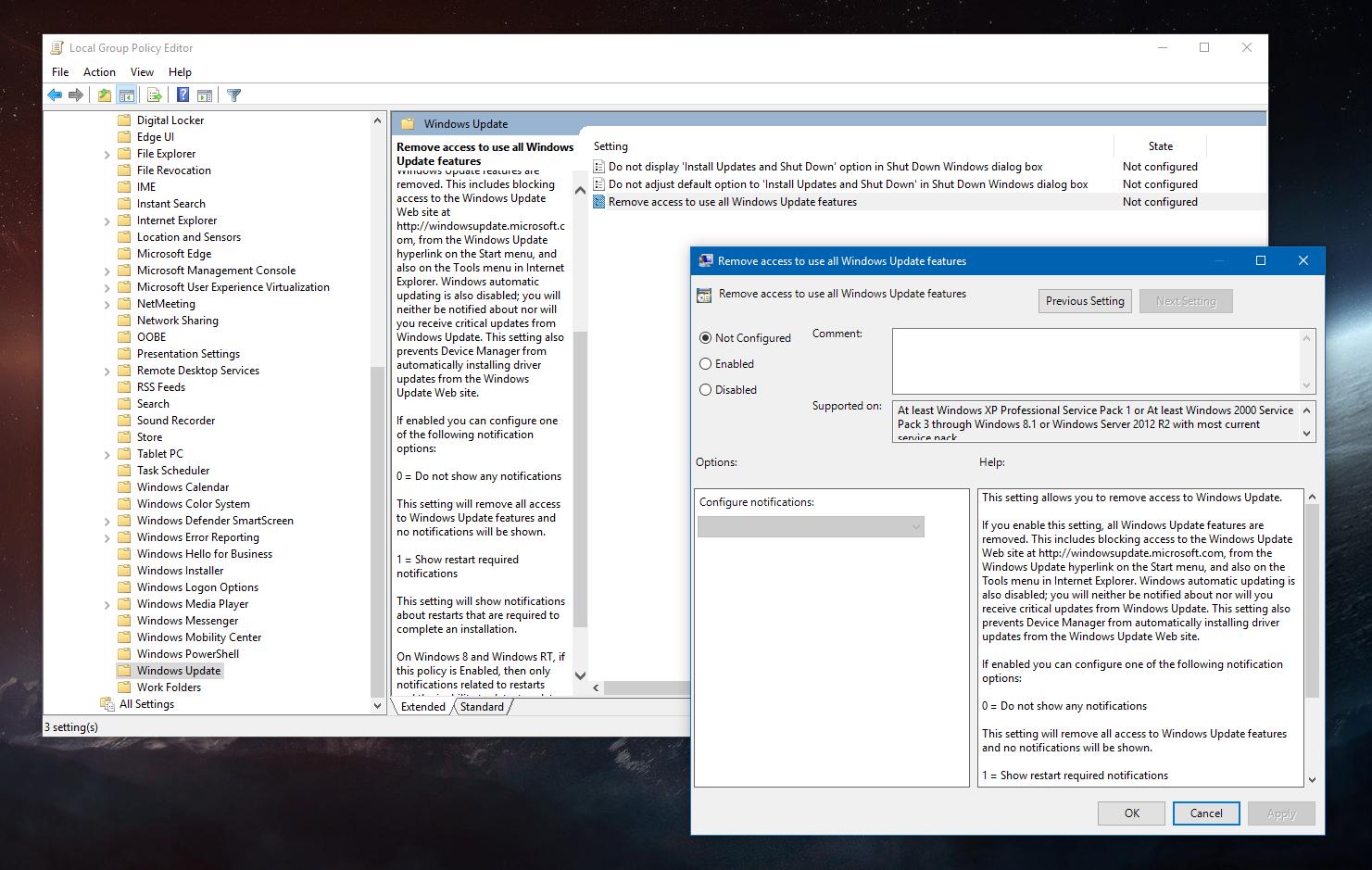Select the Disabled radio button
The image size is (1372, 870).
(706, 390)
